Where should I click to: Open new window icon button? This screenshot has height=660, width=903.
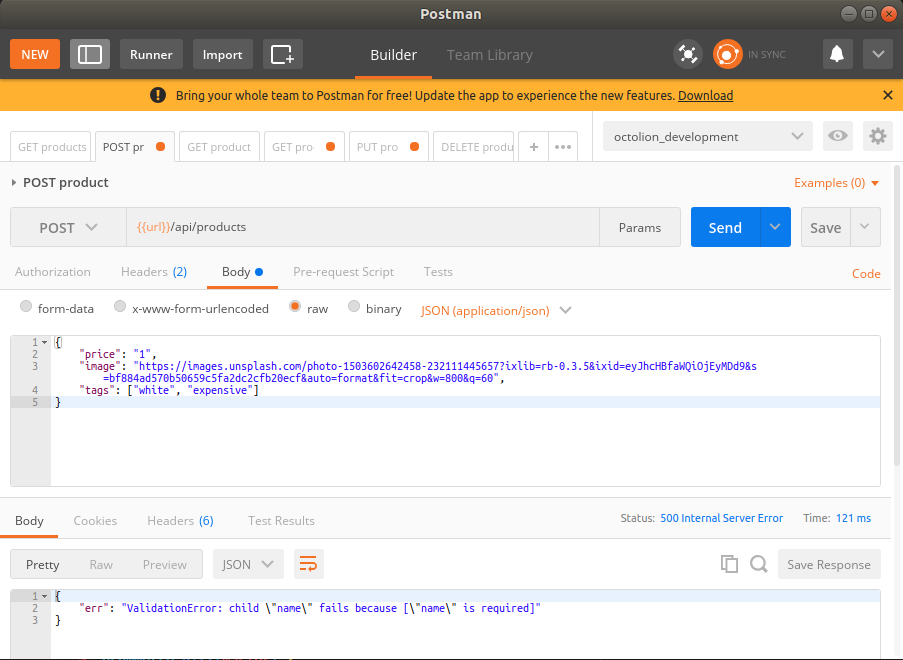click(x=283, y=55)
